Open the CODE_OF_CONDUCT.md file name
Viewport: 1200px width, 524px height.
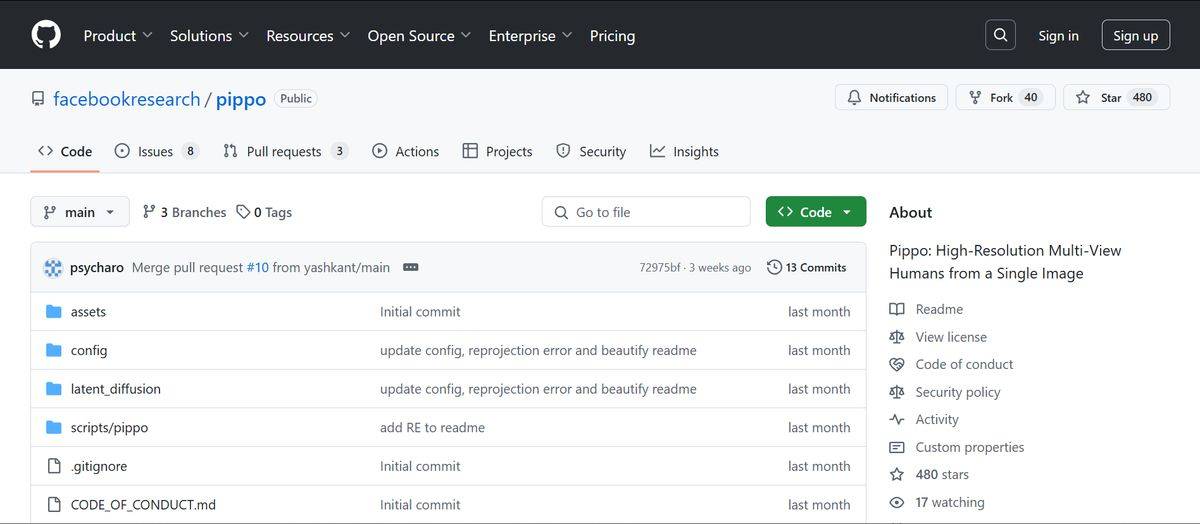pyautogui.click(x=143, y=504)
